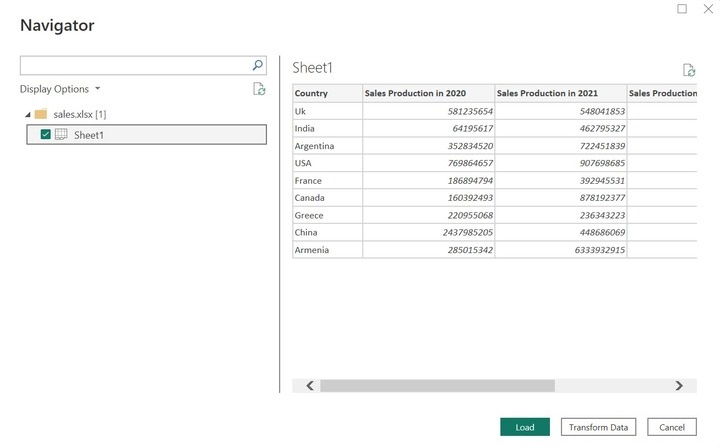Click the value 160392493

[x=470, y=198]
